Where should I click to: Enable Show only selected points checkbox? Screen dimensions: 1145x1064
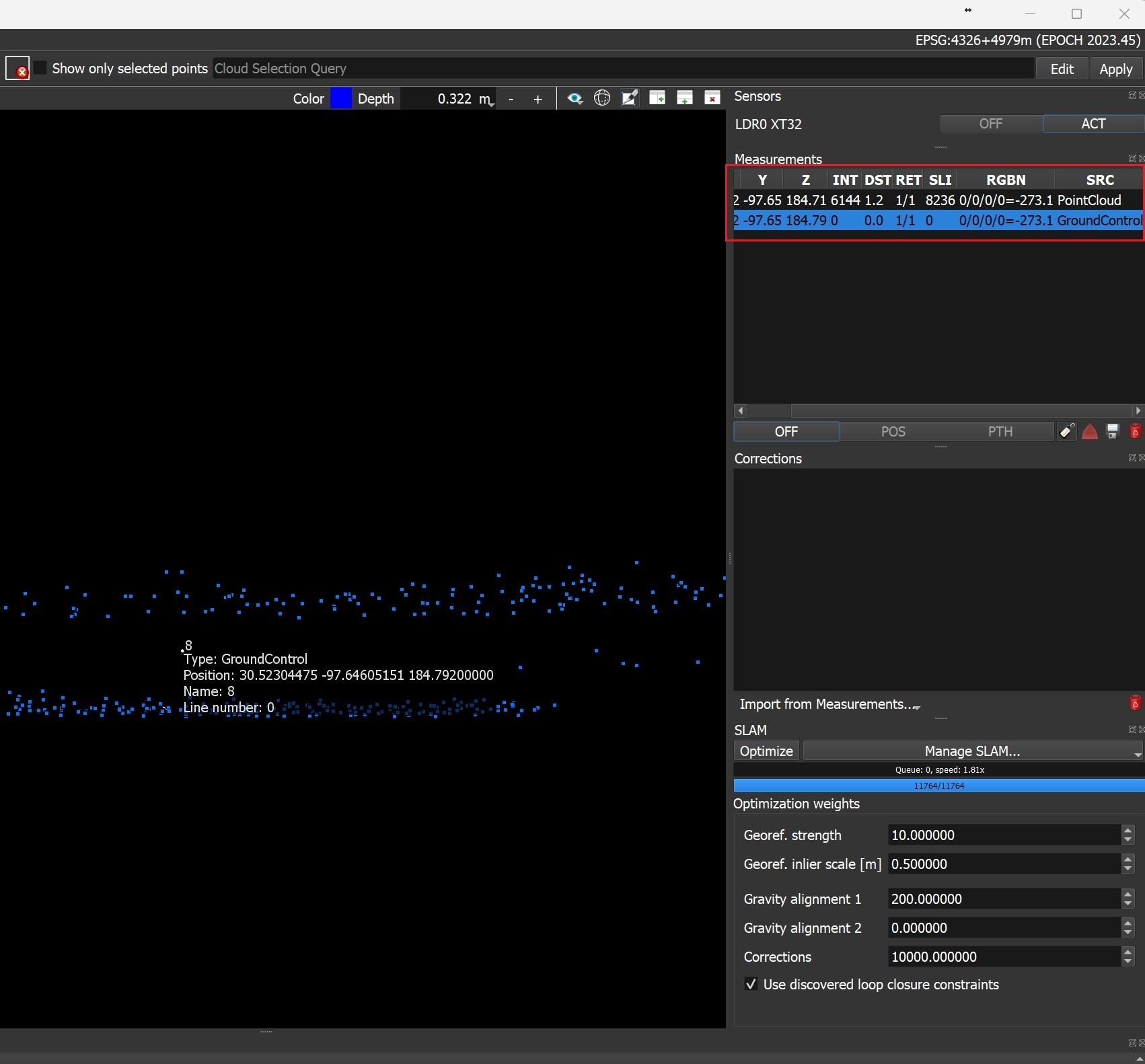[x=40, y=68]
